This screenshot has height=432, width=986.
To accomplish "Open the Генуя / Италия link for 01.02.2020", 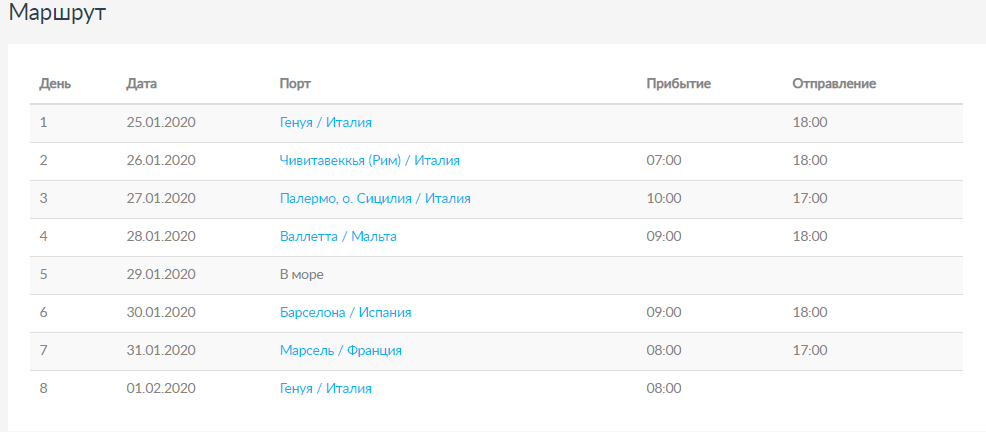I will [326, 388].
